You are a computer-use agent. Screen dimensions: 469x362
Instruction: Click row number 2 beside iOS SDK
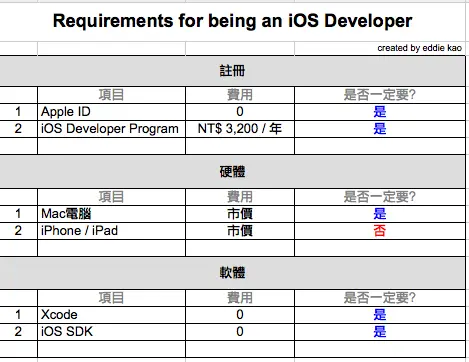18,332
